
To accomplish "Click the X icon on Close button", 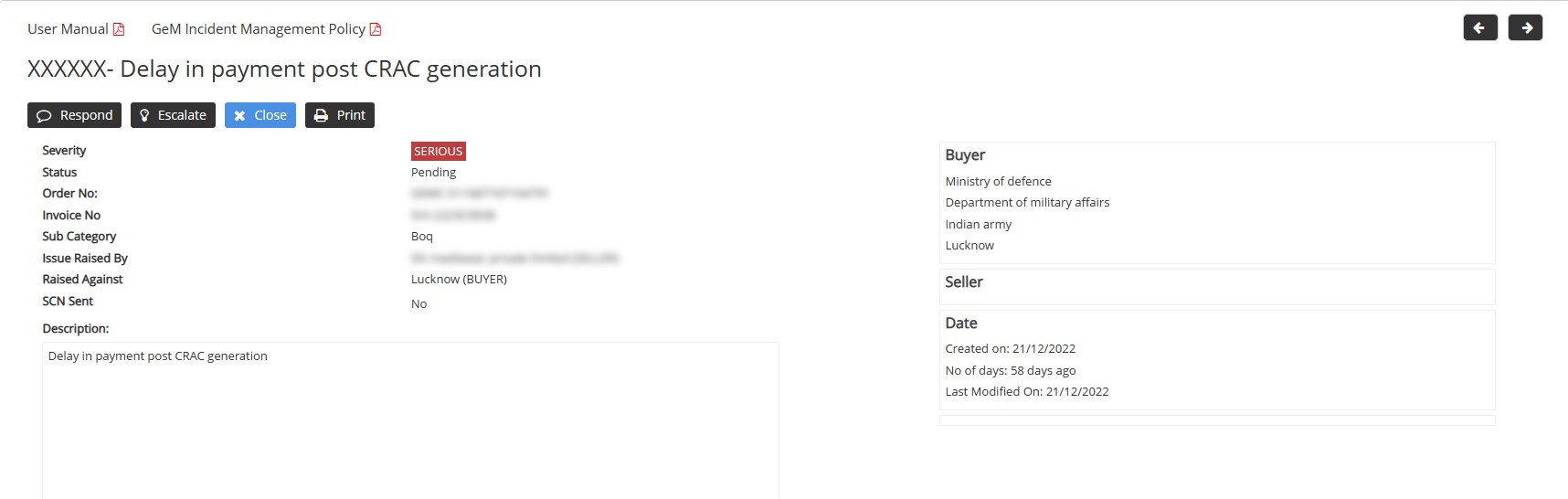I will coord(239,116).
